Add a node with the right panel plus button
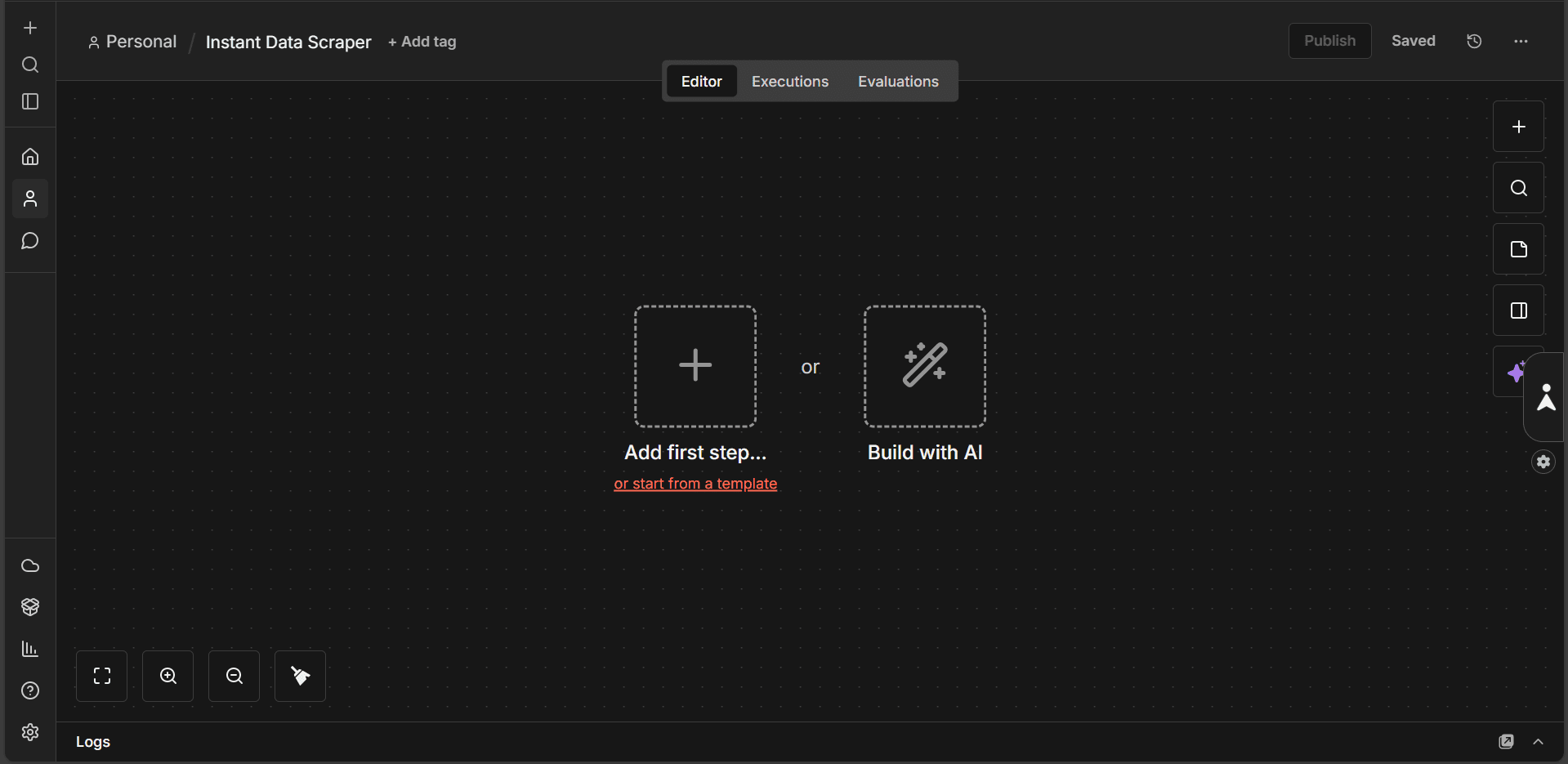This screenshot has width=1568, height=764. coord(1518,127)
